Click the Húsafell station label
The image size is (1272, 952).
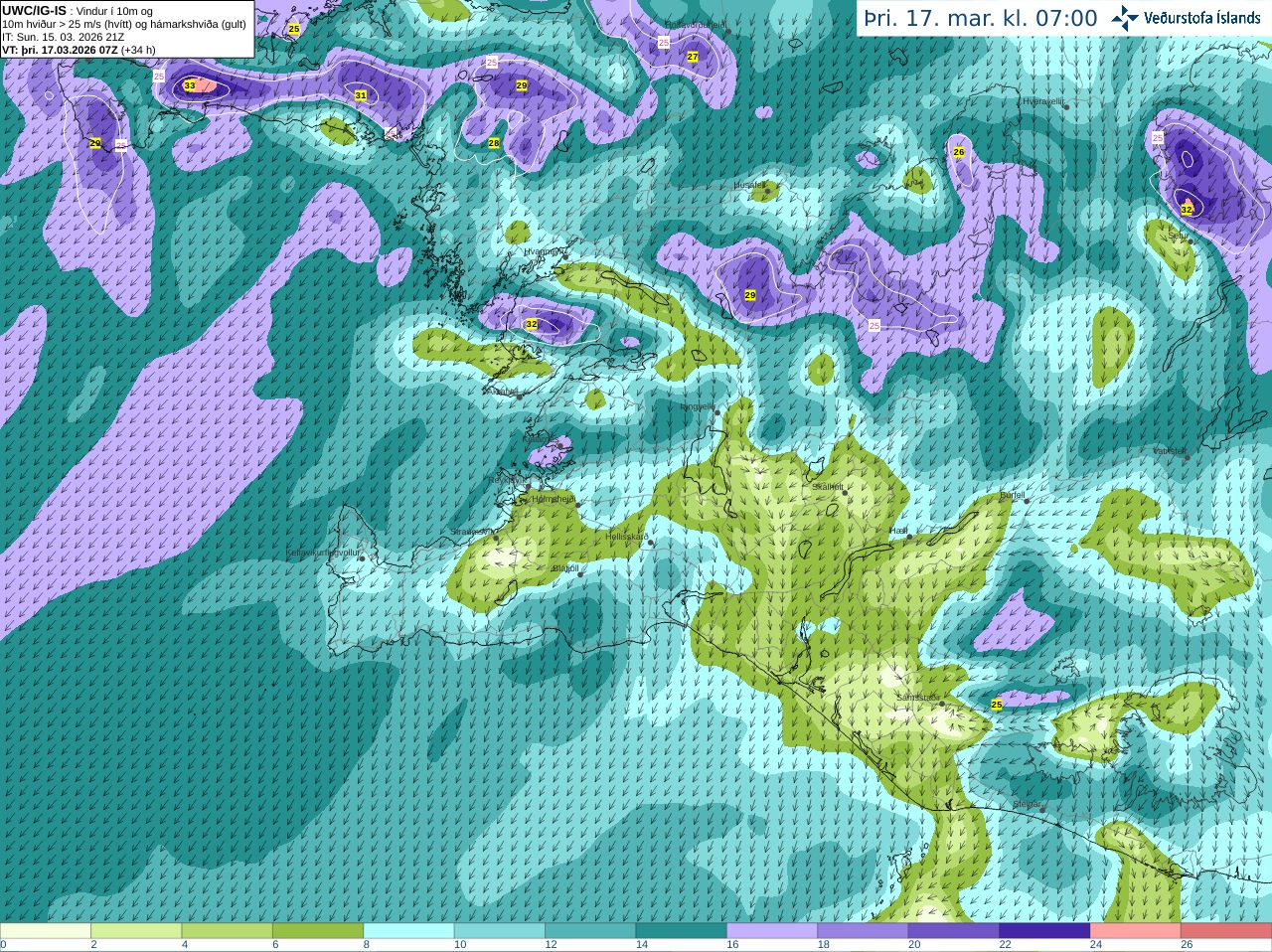pyautogui.click(x=749, y=185)
